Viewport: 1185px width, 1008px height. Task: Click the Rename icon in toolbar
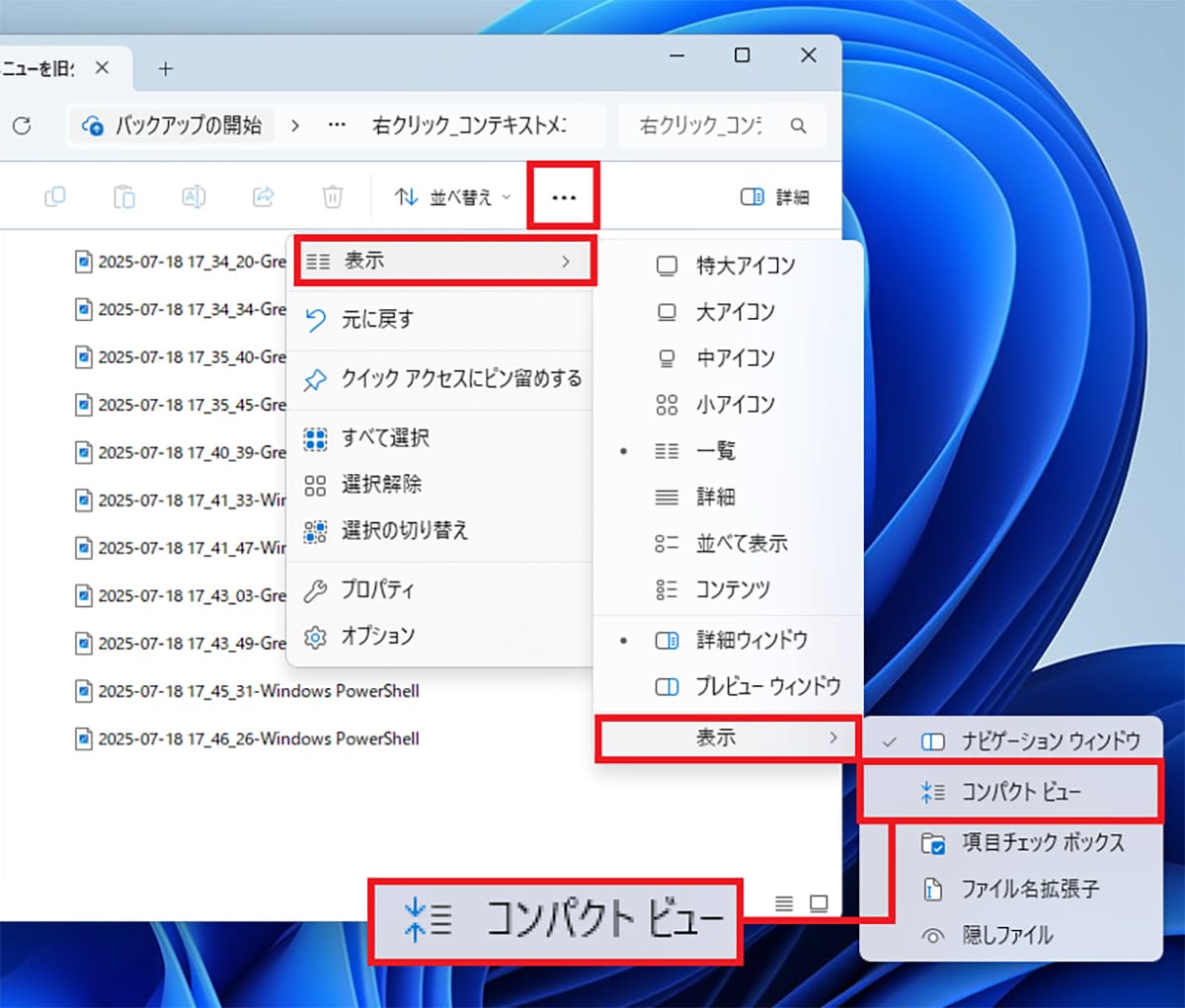tap(194, 196)
